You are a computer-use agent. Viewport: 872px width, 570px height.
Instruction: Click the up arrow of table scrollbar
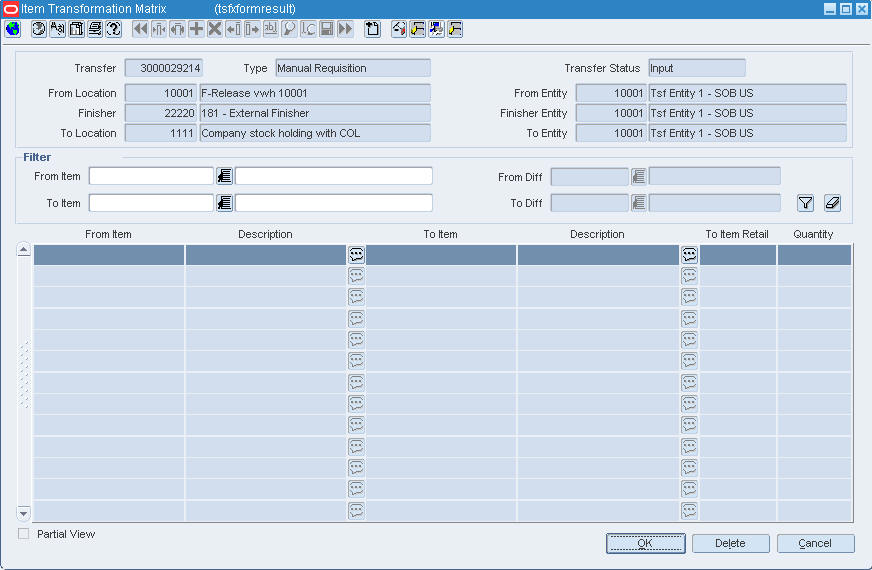(23, 250)
